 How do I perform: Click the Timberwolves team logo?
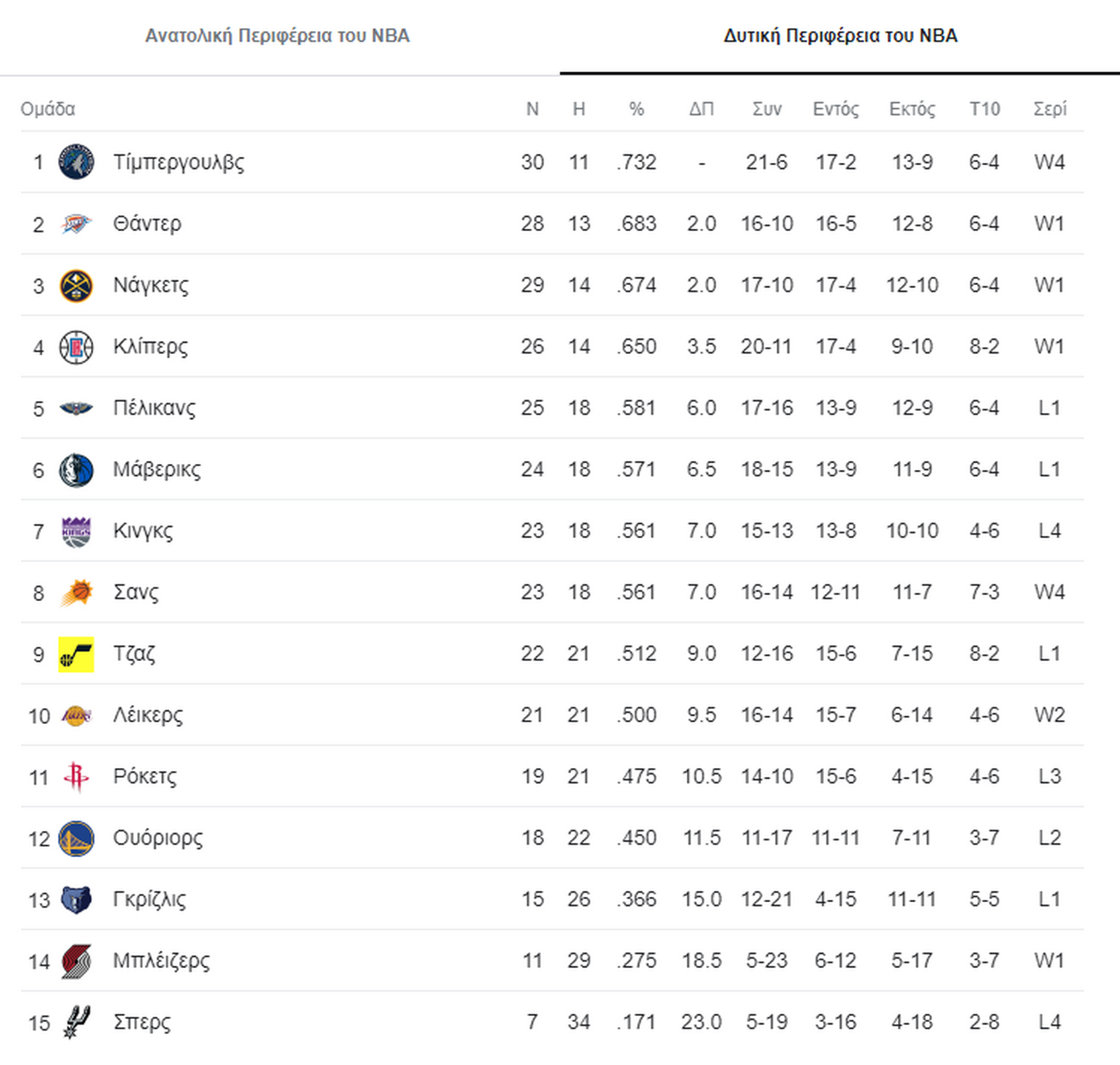tap(76, 162)
